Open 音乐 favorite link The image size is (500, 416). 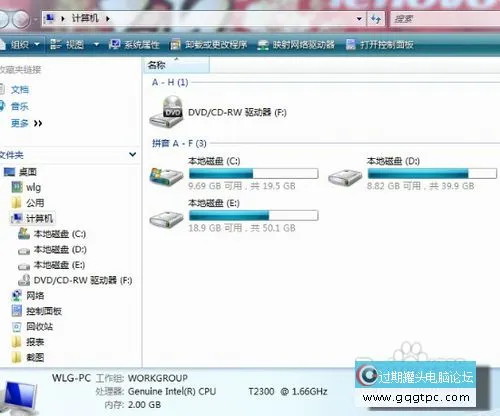[x=20, y=106]
